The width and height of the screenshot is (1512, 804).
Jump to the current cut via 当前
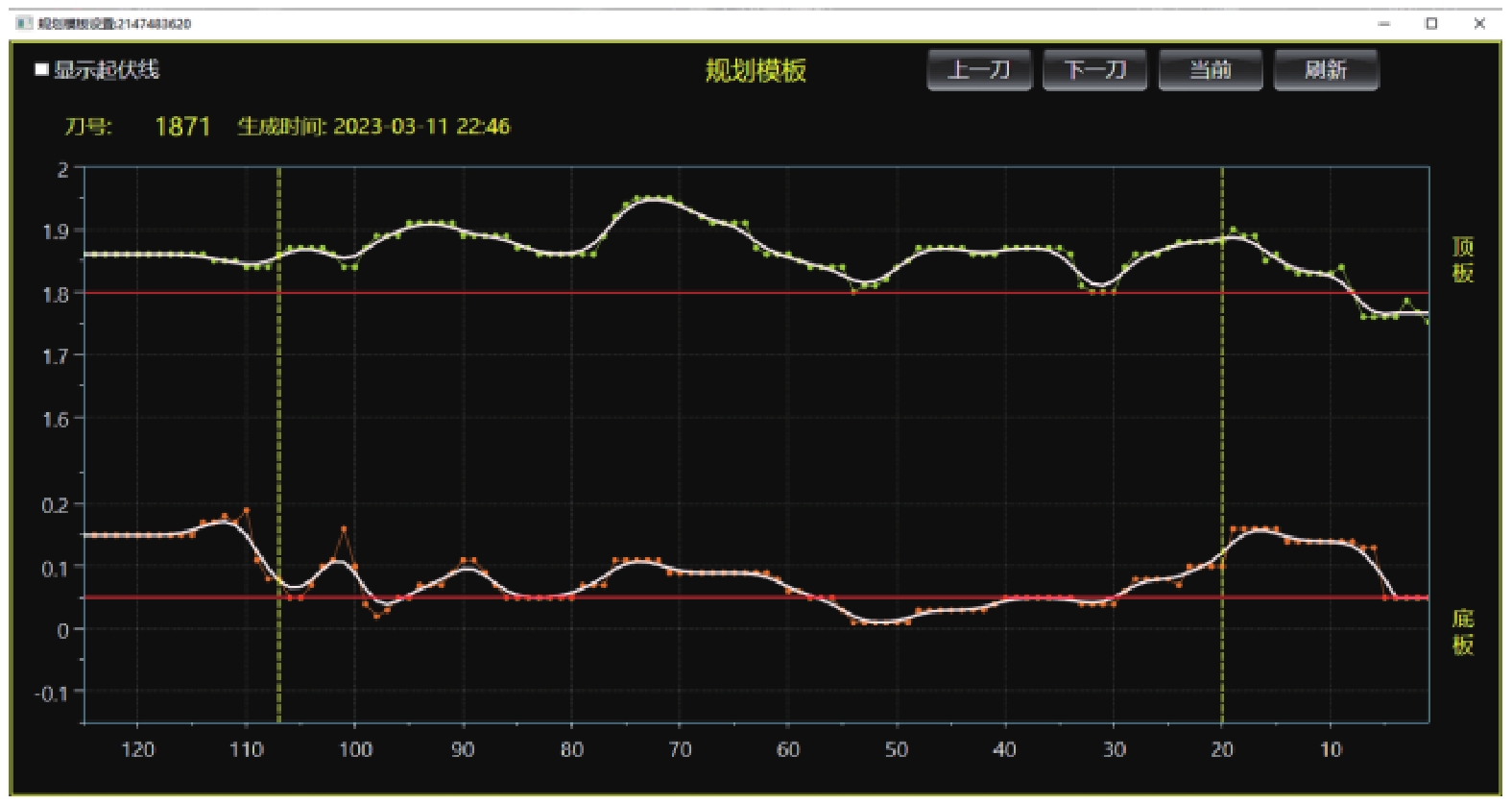[1210, 70]
